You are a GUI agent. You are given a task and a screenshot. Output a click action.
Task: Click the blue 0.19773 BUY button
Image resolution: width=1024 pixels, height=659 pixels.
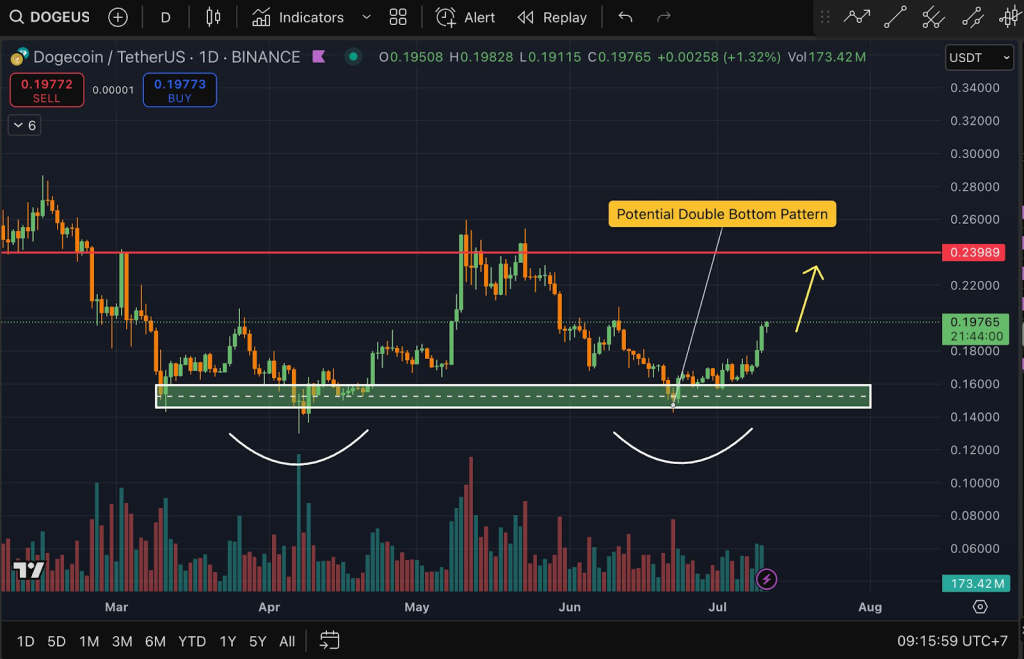point(180,90)
